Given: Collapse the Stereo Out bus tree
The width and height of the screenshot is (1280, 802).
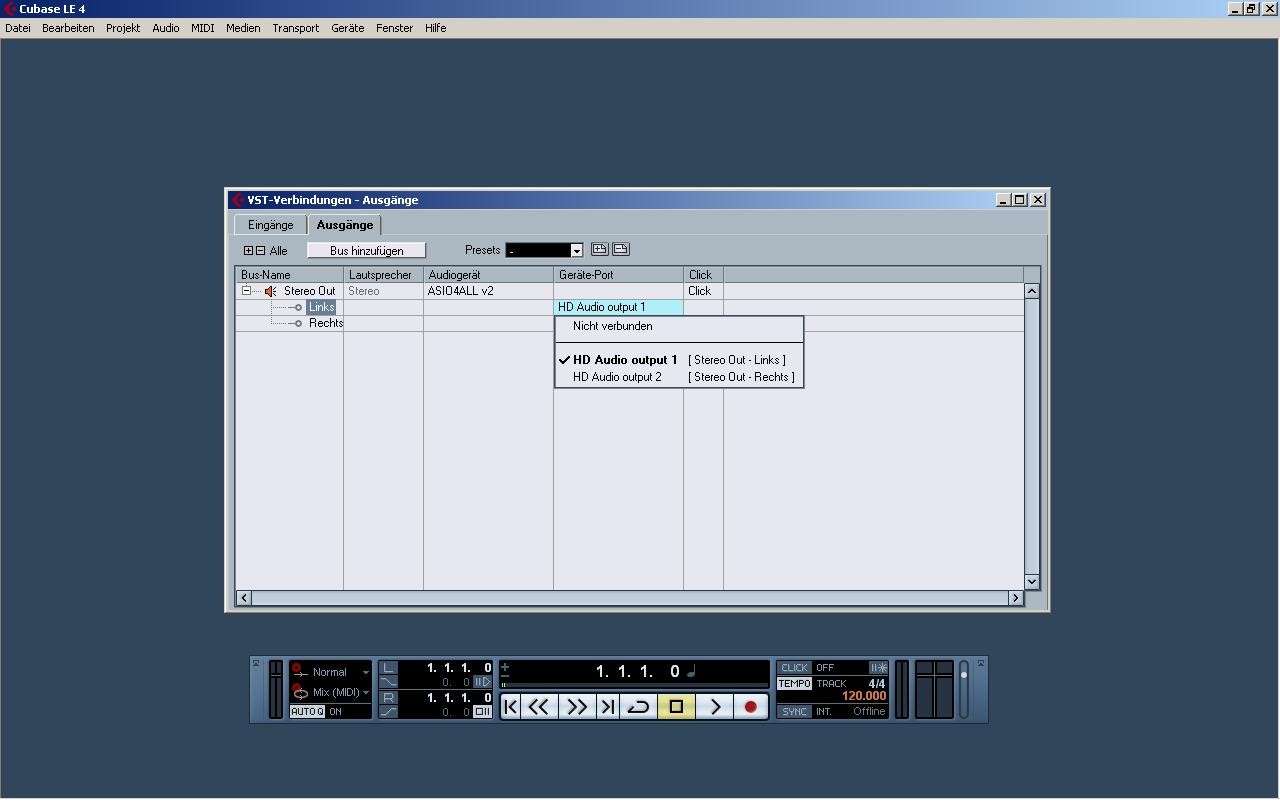Looking at the screenshot, I should [x=246, y=291].
